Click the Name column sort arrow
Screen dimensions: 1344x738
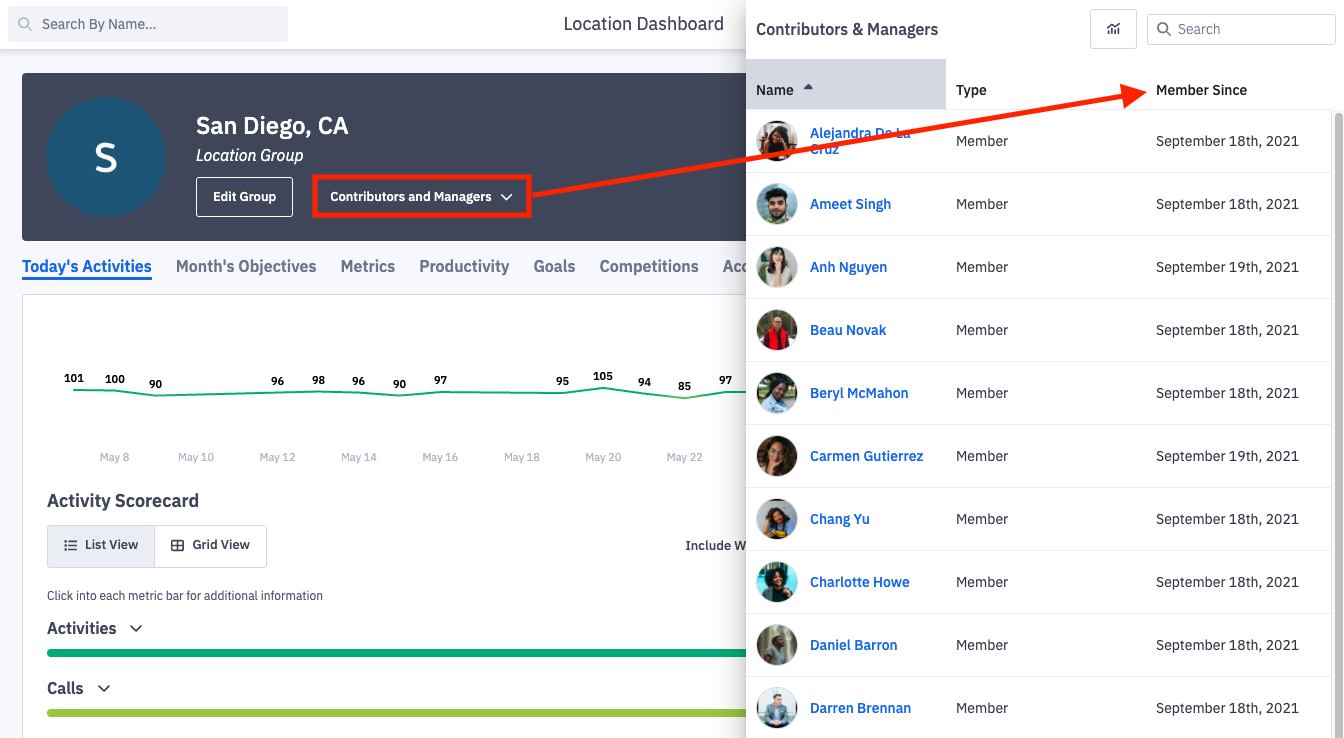[x=808, y=88]
